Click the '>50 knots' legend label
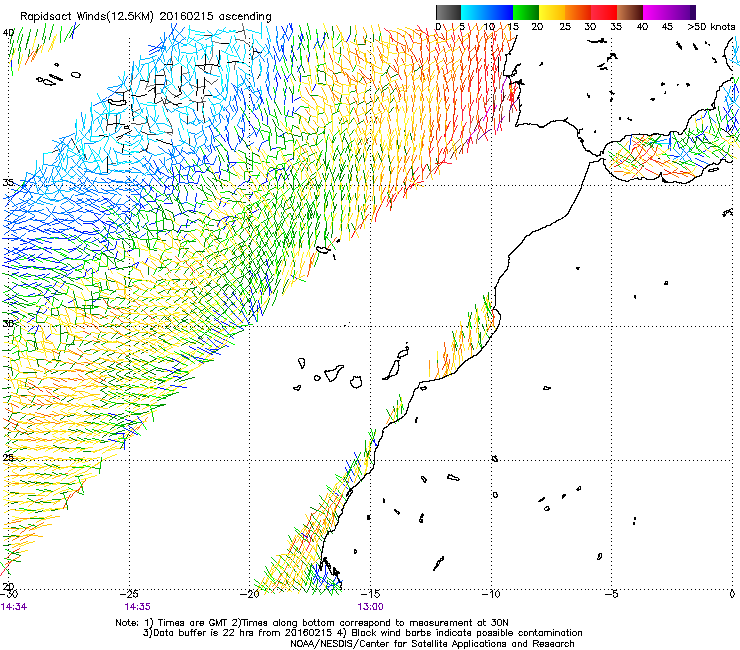 [711, 27]
